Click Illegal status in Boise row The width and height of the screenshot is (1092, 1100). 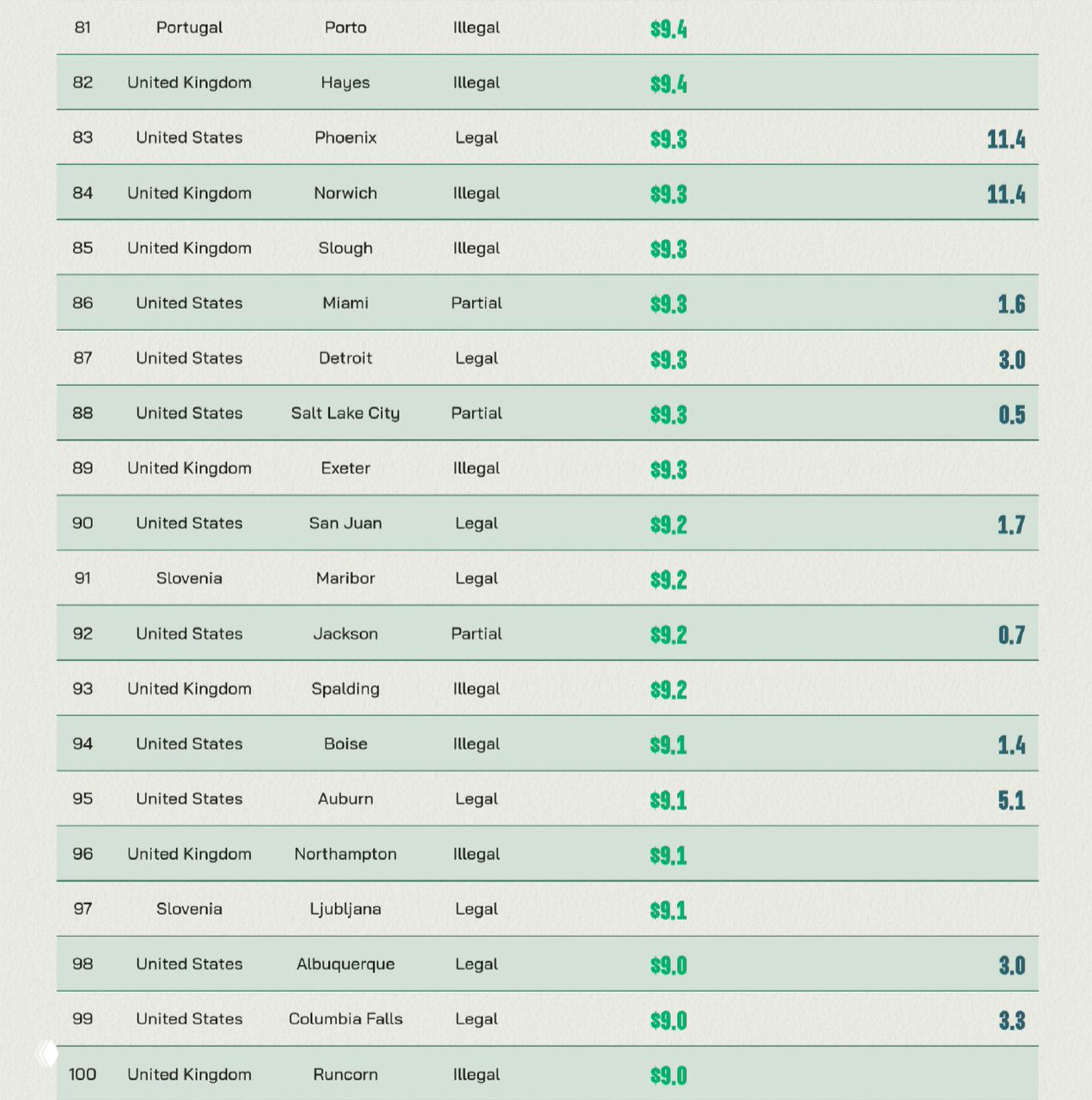coord(476,744)
